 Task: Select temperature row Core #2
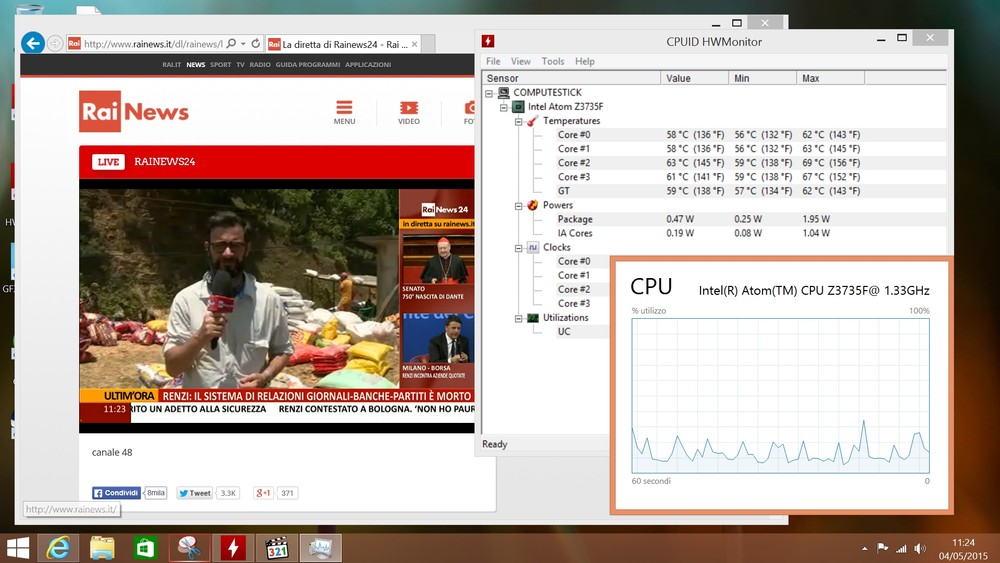tap(751, 163)
